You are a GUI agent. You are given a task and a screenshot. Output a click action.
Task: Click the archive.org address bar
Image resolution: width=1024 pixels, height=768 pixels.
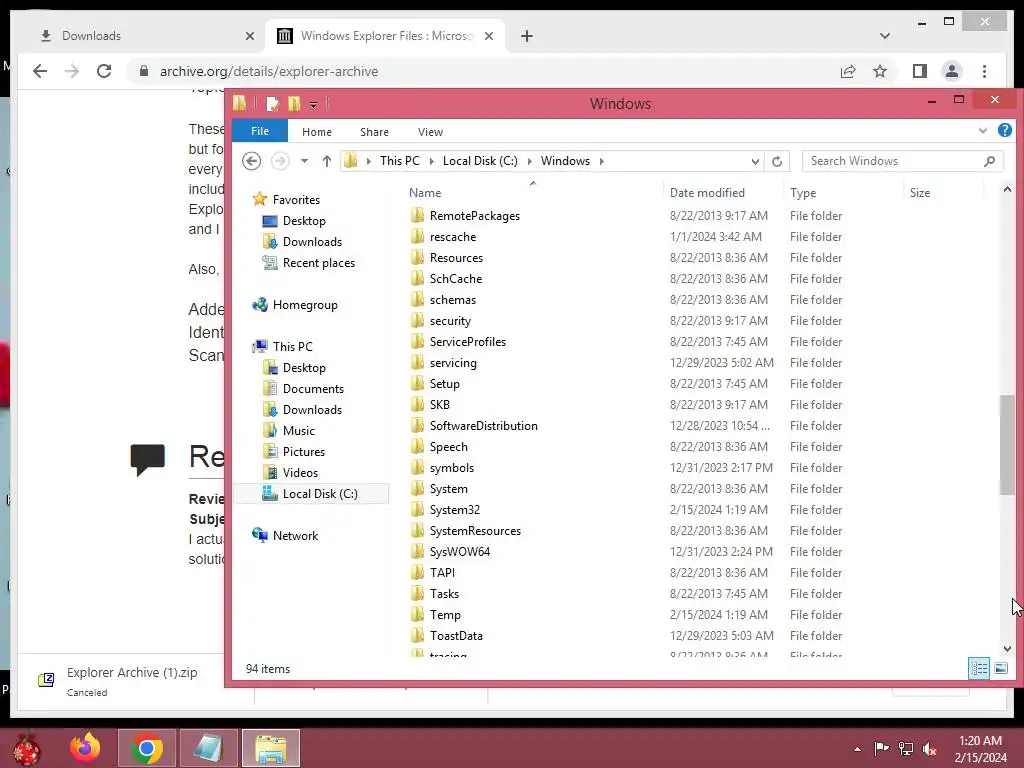(x=483, y=71)
